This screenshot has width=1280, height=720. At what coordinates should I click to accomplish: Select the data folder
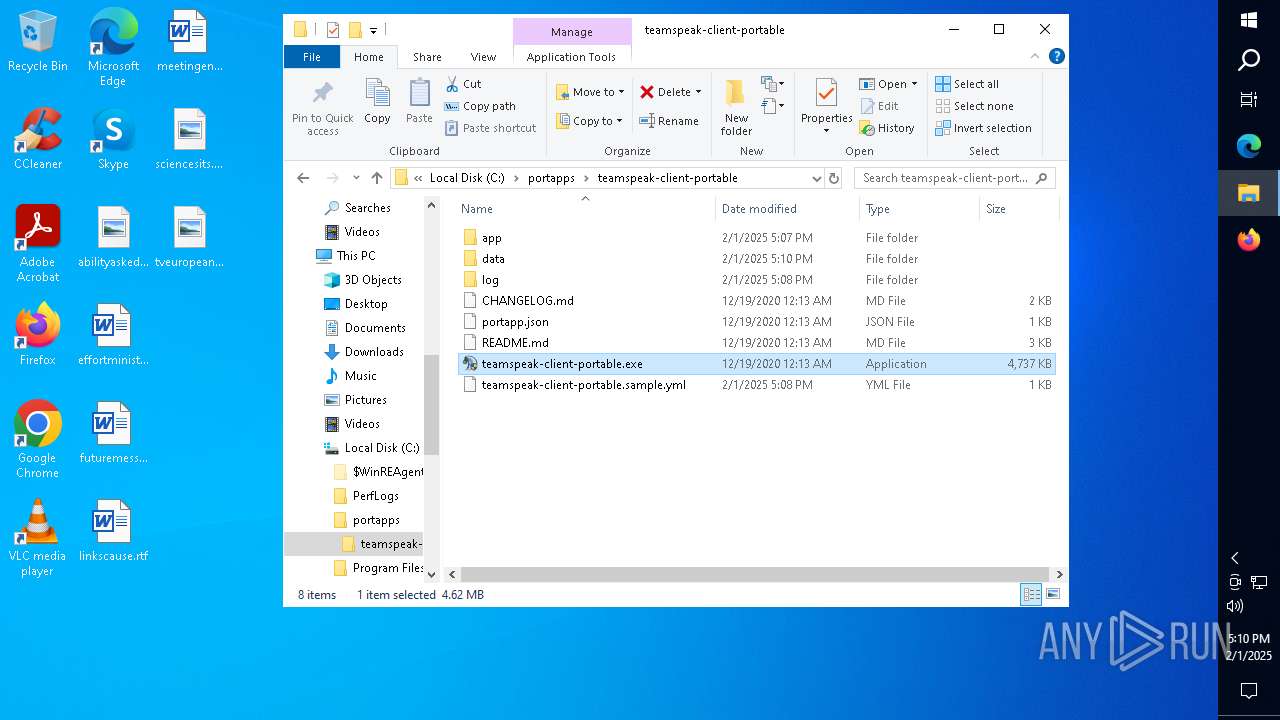click(x=756, y=259)
